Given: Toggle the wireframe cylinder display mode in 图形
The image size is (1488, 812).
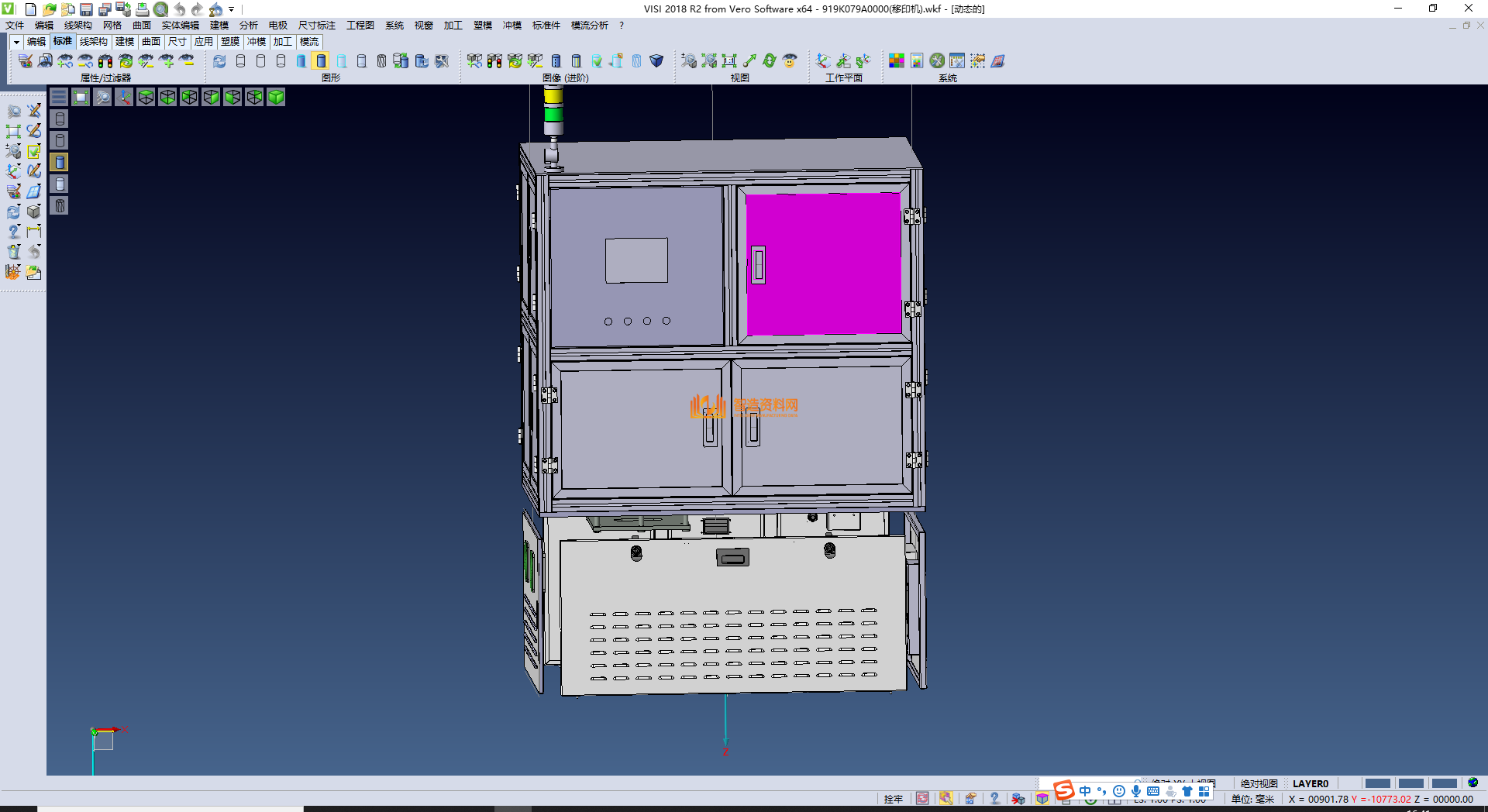Looking at the screenshot, I should 240,60.
